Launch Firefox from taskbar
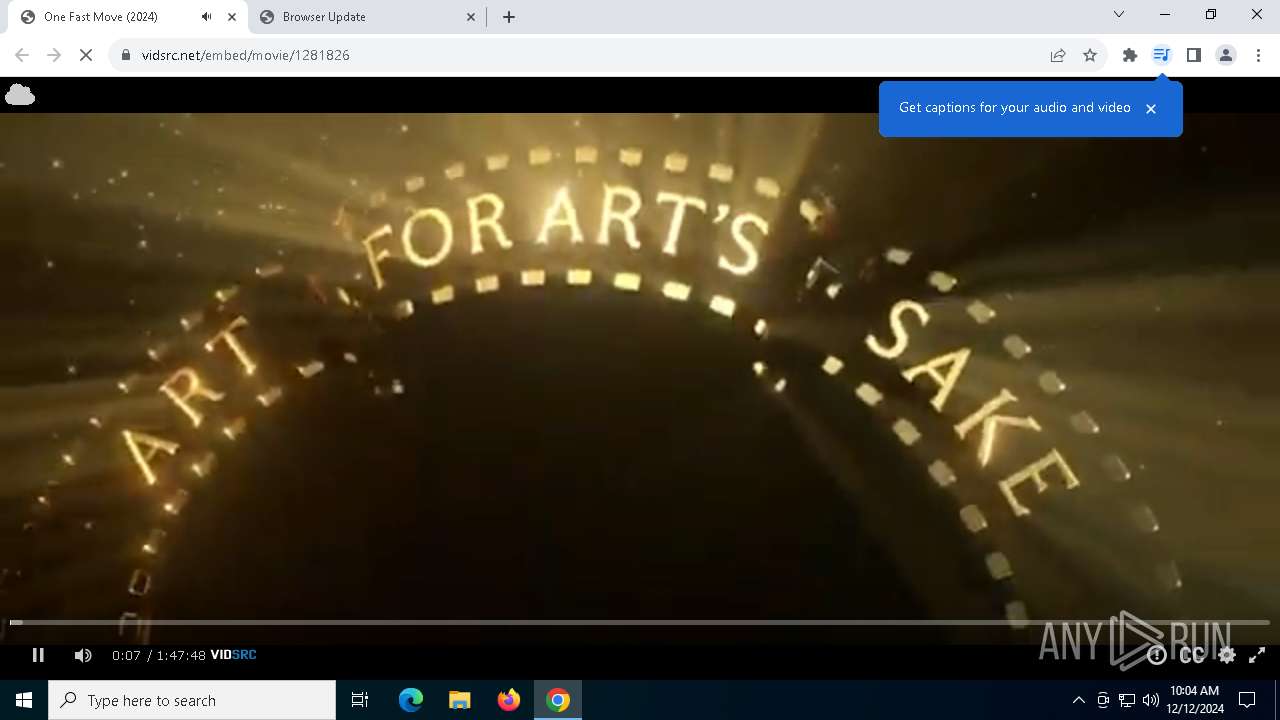Viewport: 1280px width, 720px height. click(509, 700)
